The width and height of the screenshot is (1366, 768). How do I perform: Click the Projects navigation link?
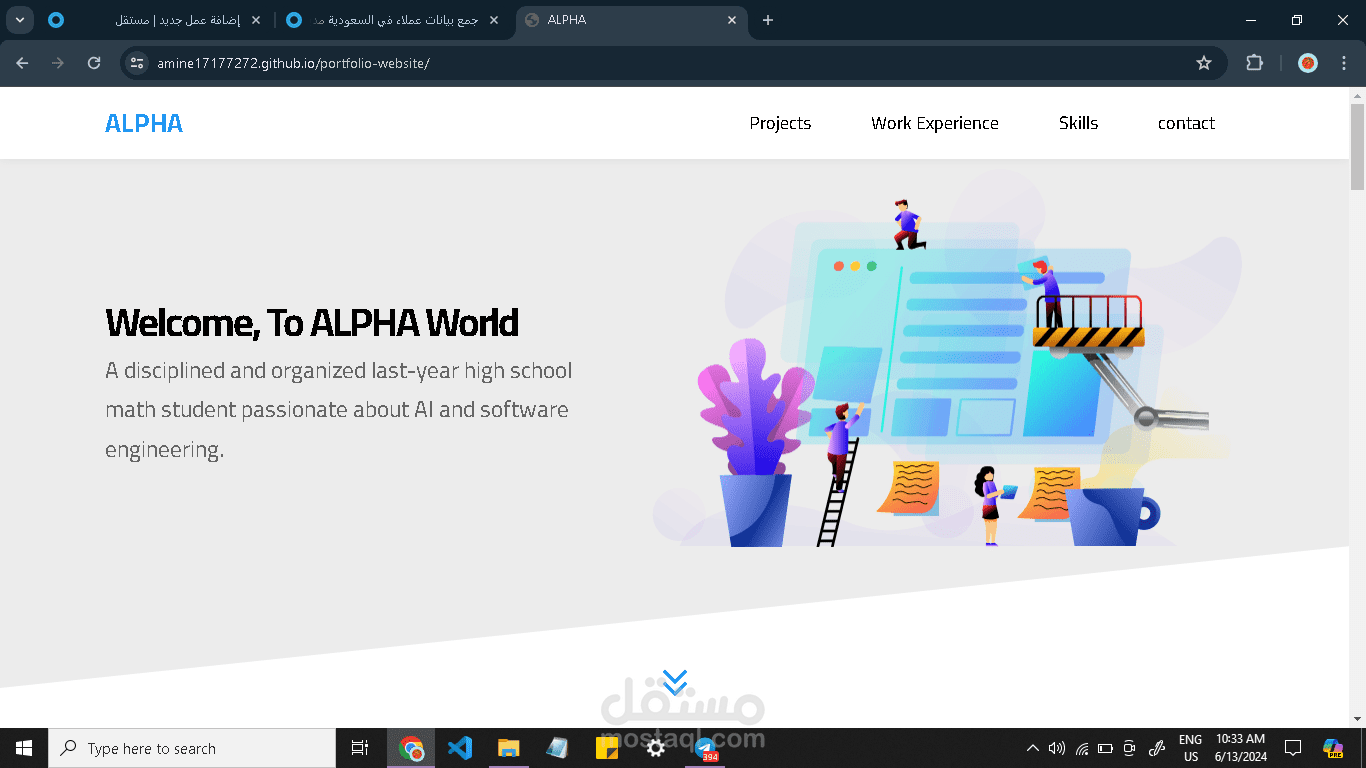coord(780,123)
